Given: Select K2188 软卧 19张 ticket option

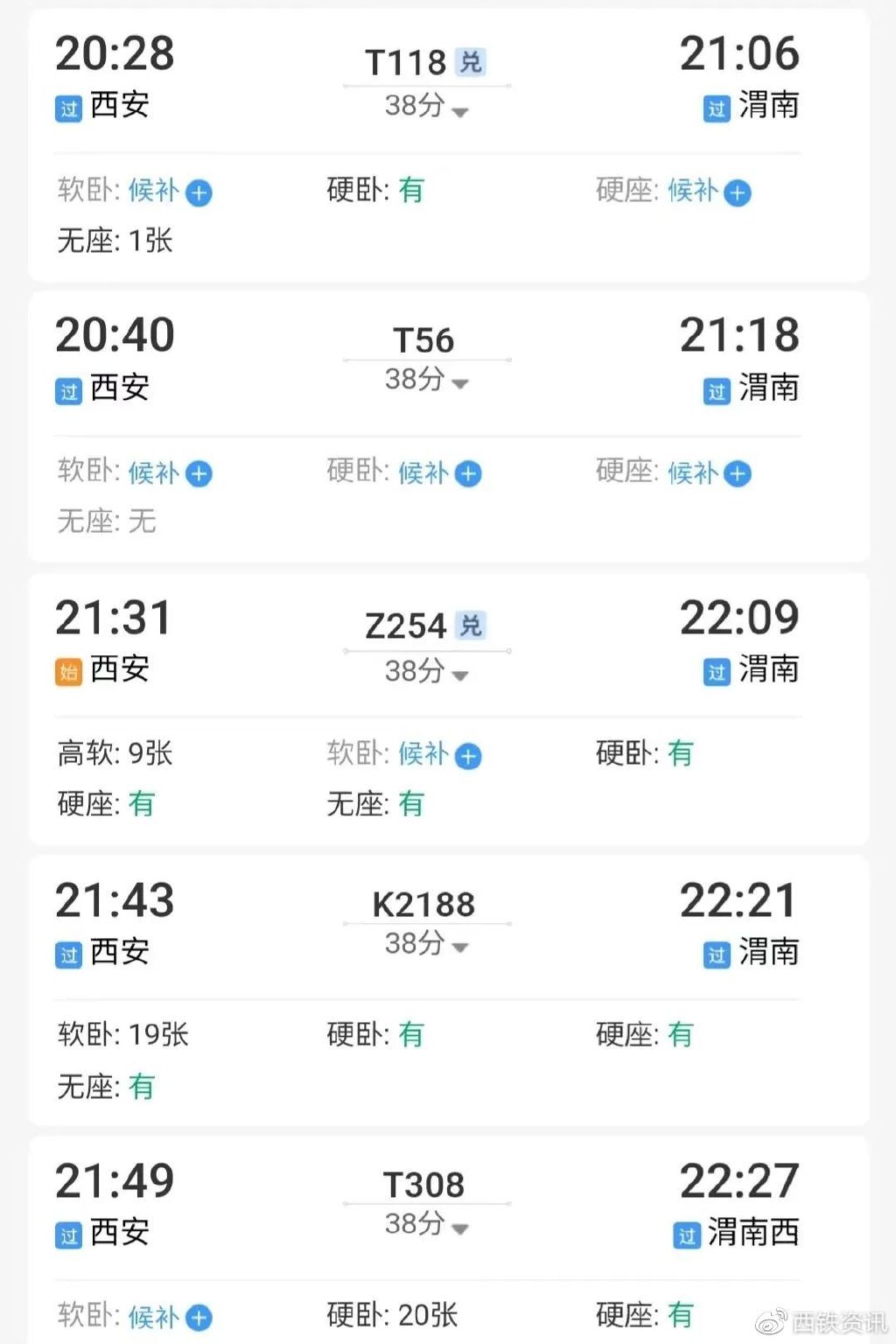Looking at the screenshot, I should (122, 1035).
